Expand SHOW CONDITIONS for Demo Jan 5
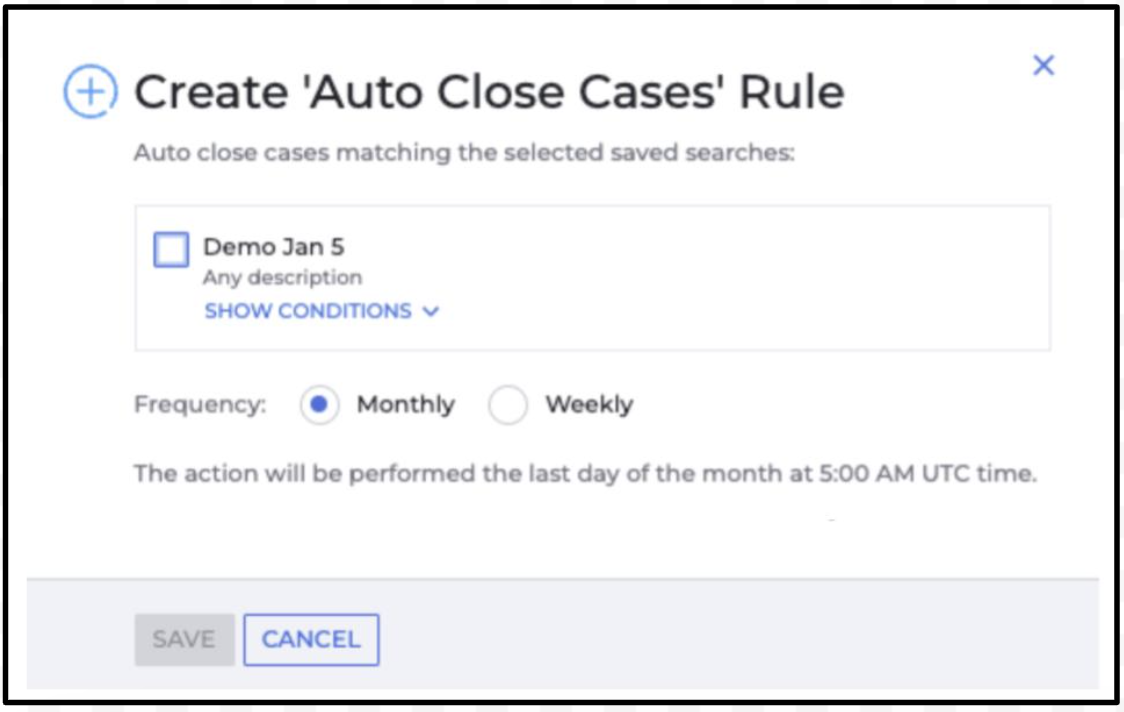The height and width of the screenshot is (712, 1124). [x=321, y=310]
